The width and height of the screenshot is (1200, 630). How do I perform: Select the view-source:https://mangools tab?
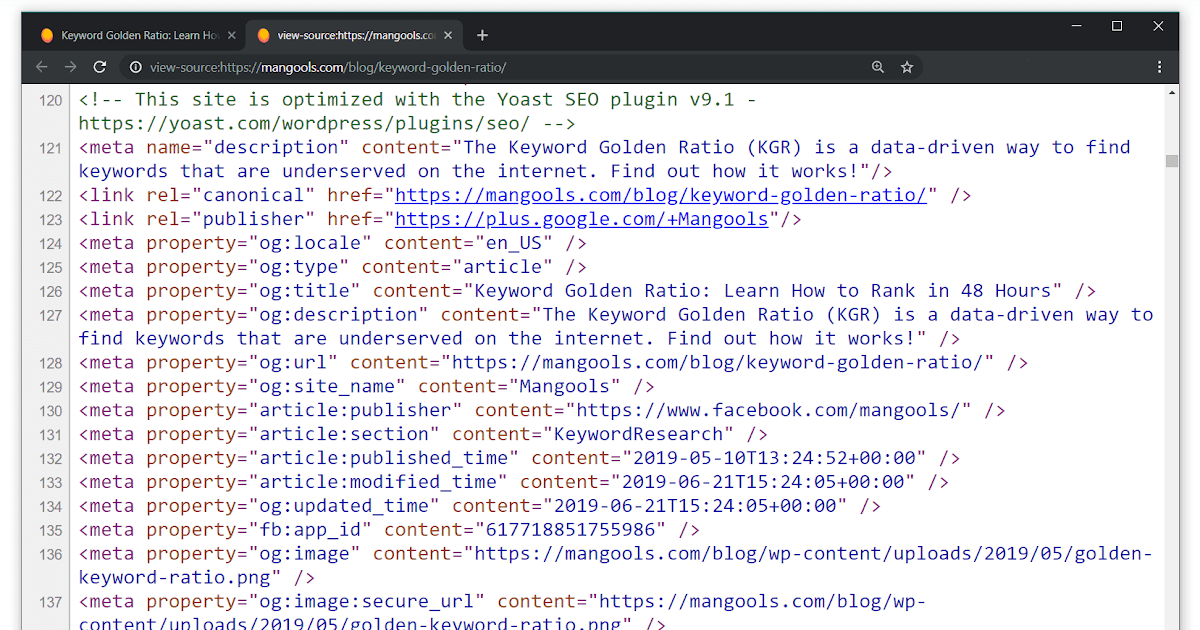(354, 35)
